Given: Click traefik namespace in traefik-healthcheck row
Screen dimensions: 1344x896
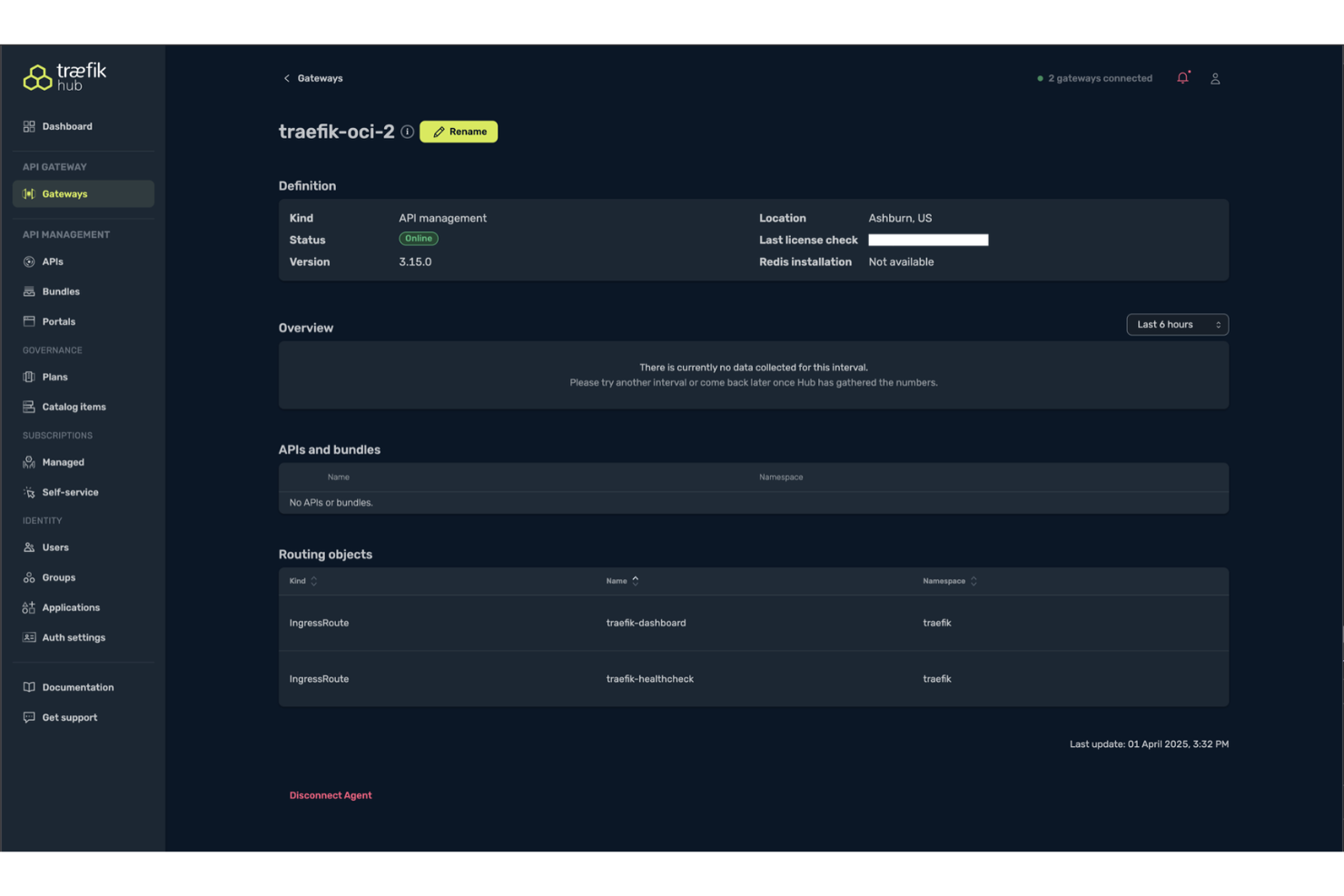Looking at the screenshot, I should [937, 679].
